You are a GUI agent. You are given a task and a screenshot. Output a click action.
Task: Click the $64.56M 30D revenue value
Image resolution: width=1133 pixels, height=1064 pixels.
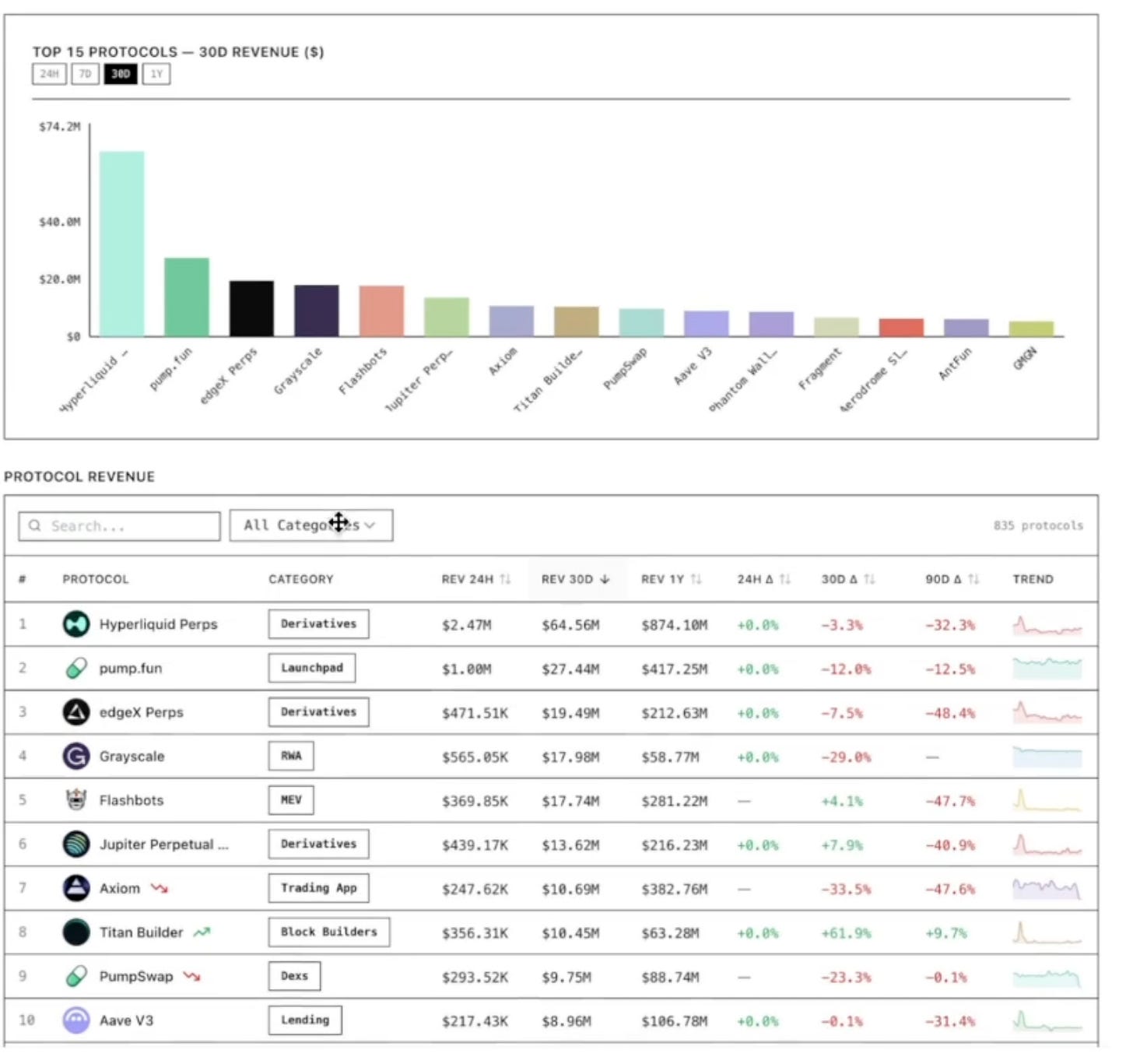coord(570,625)
